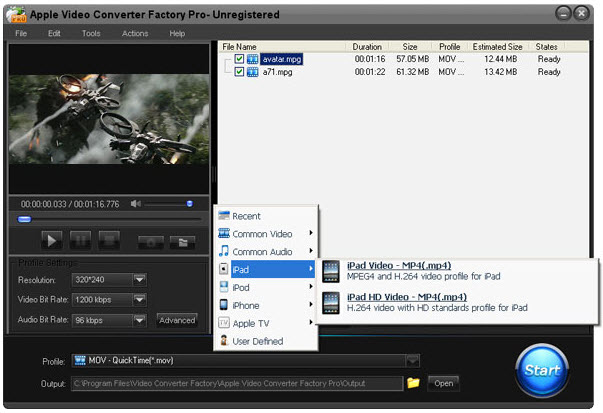Expand the Apple TV submenu arrow
603x413 pixels.
(311, 322)
